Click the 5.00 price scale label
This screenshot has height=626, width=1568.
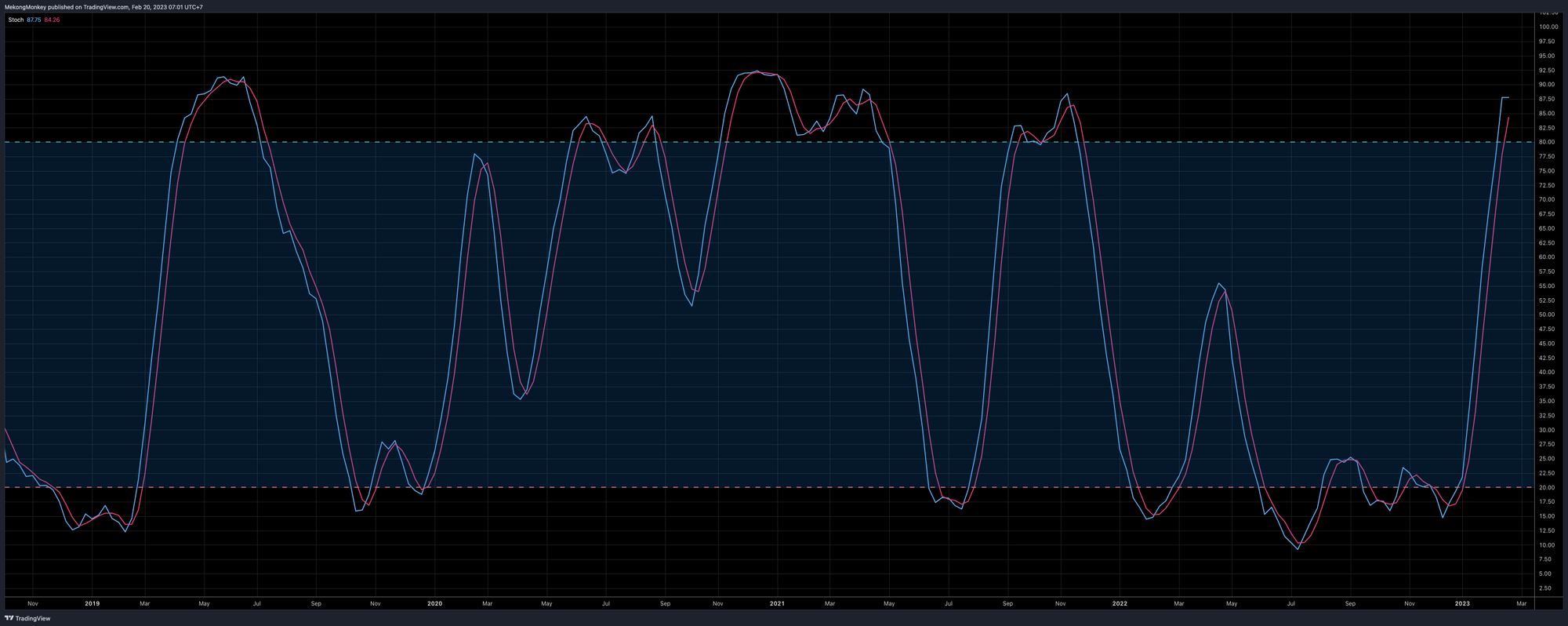tap(1547, 573)
